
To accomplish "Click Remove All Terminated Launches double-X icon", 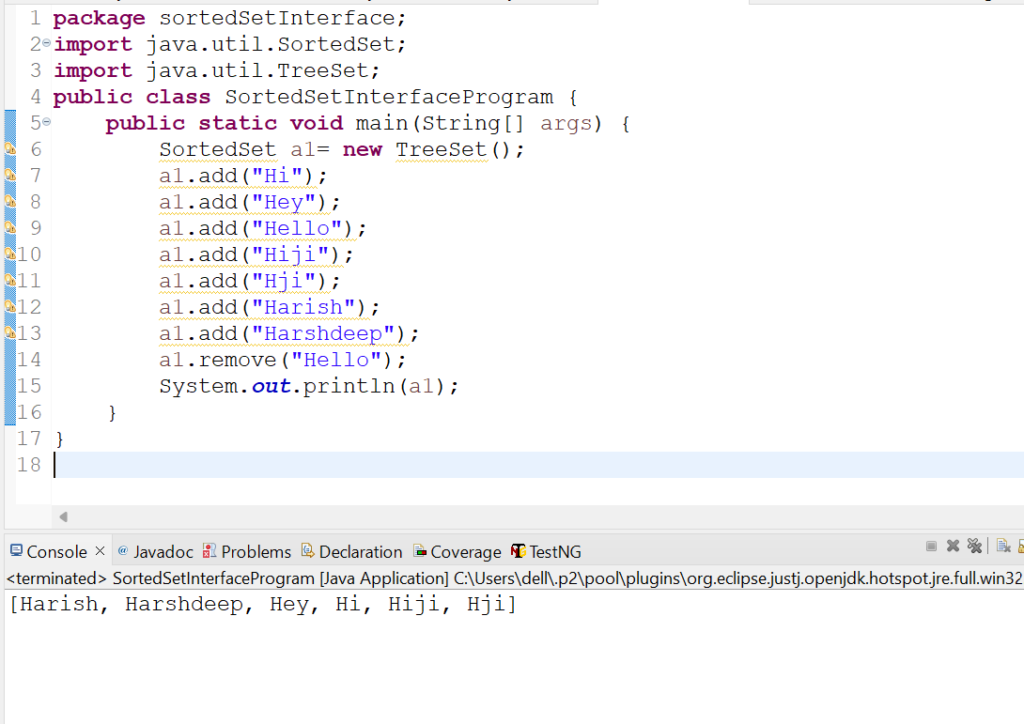I will click(974, 546).
